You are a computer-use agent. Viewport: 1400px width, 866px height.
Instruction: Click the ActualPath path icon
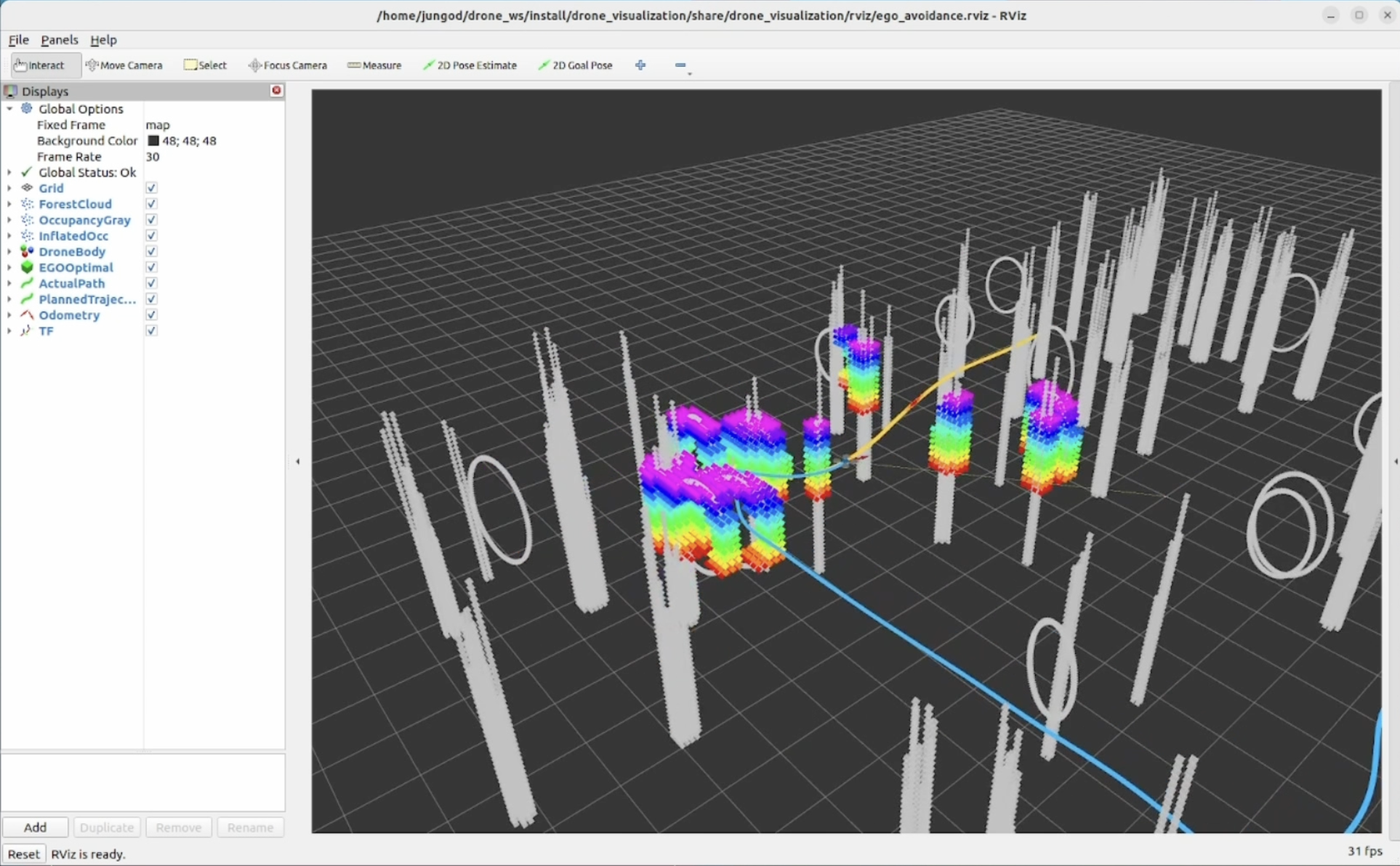[x=27, y=283]
